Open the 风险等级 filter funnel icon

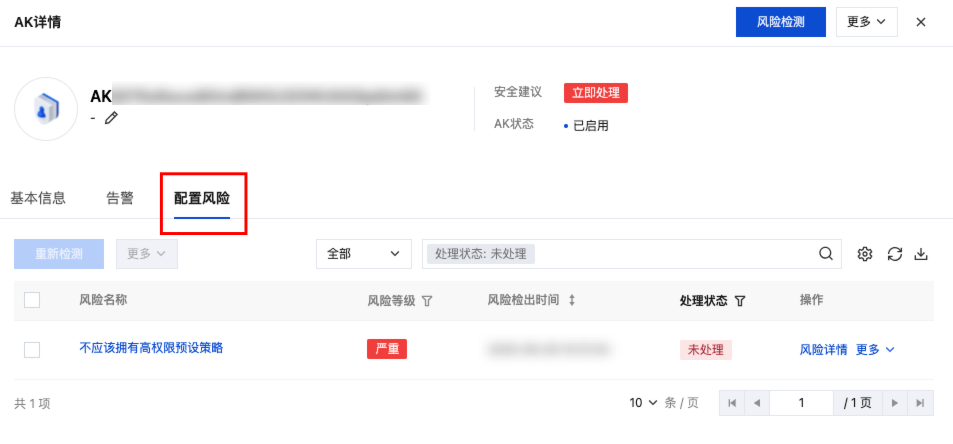click(427, 300)
